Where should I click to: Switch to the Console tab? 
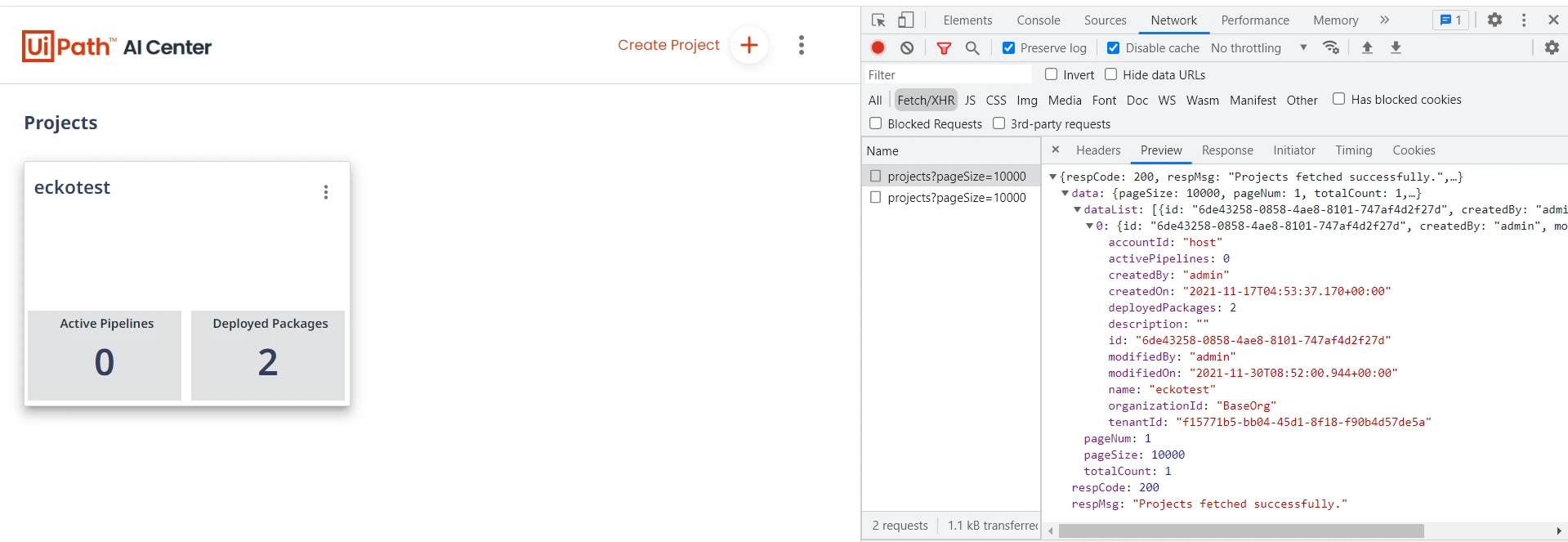tap(1039, 20)
